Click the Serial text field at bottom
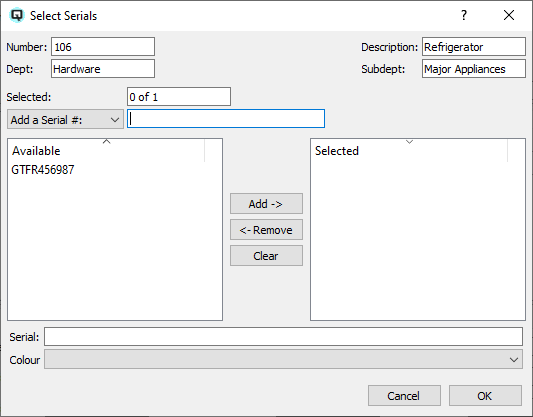The image size is (533, 417). pos(283,336)
